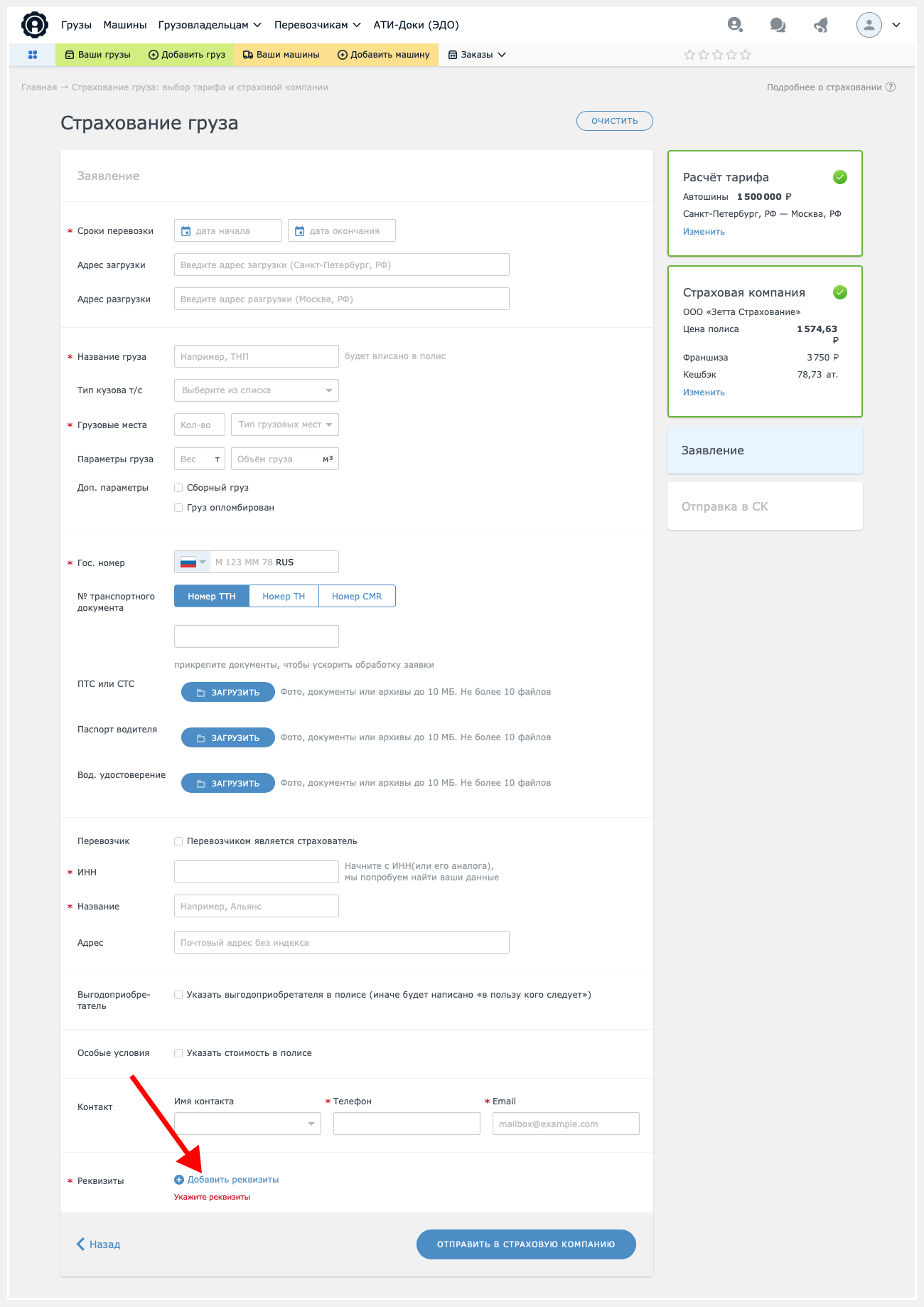Click green checkmark in Расчёт тарифа card
Viewport: 924px width, 1307px height.
[x=840, y=177]
